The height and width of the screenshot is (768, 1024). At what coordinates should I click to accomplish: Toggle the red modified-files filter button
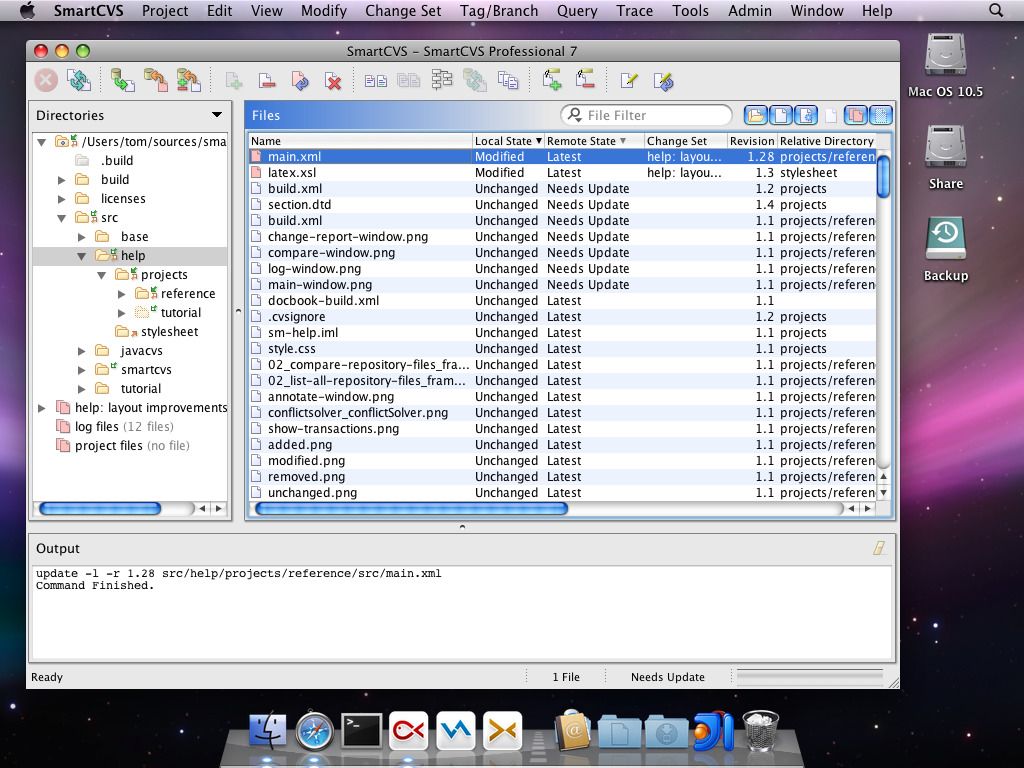coord(855,115)
